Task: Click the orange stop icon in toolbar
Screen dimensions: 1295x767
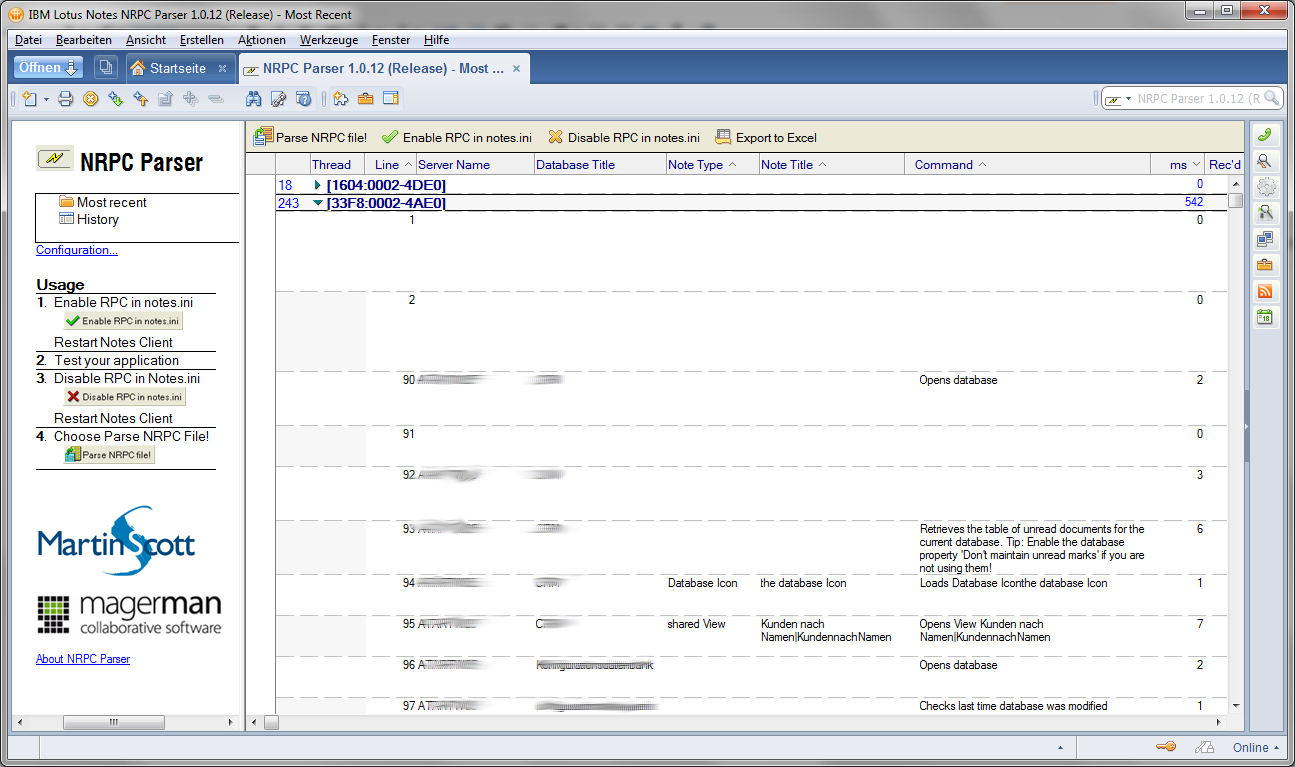Action: (91, 98)
